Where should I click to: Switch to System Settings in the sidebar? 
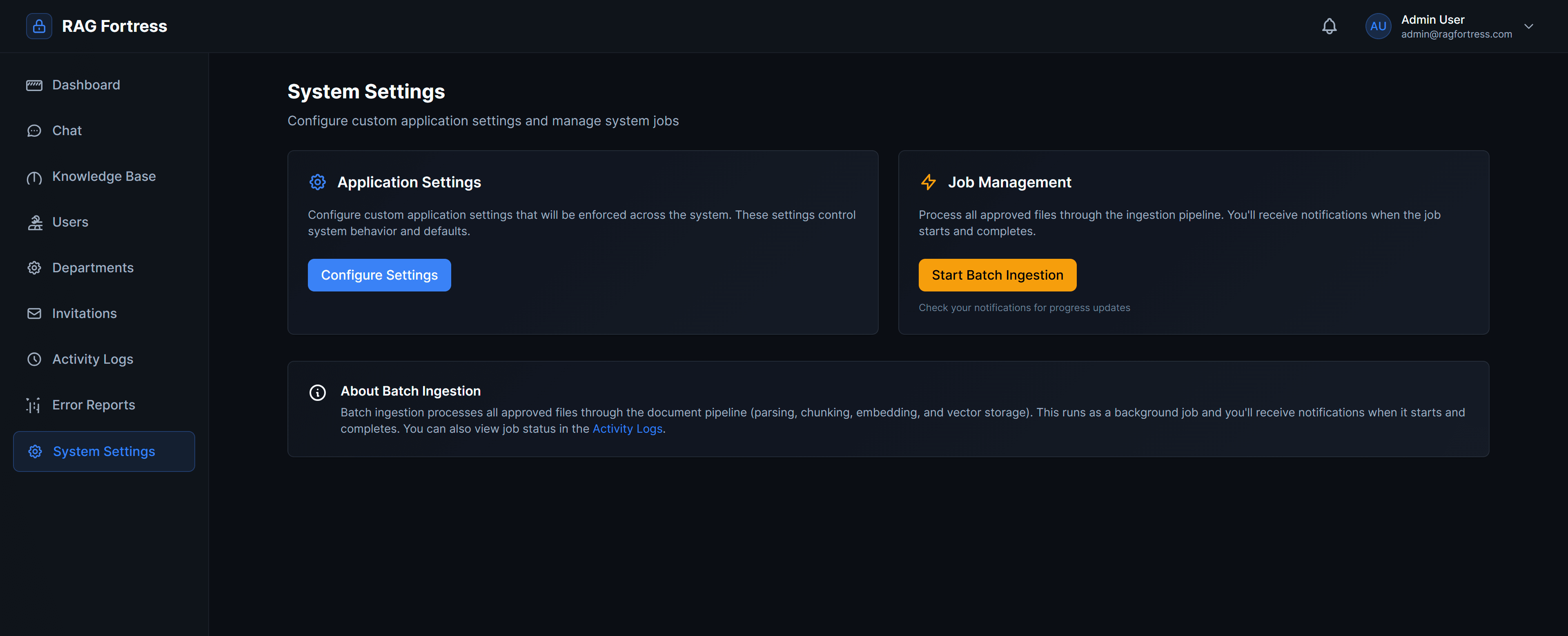103,451
